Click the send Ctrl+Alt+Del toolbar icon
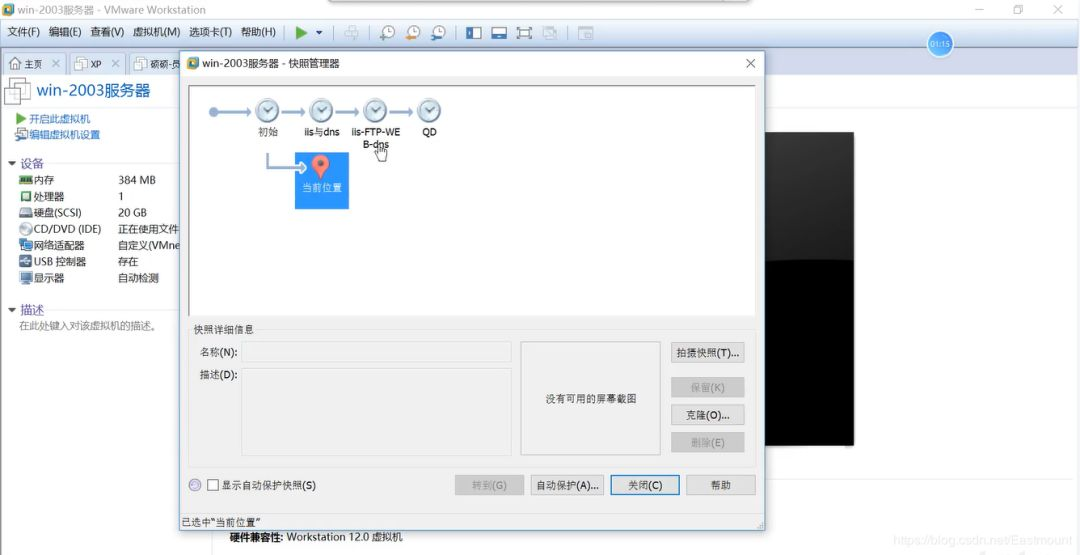The image size is (1080, 555). [351, 32]
